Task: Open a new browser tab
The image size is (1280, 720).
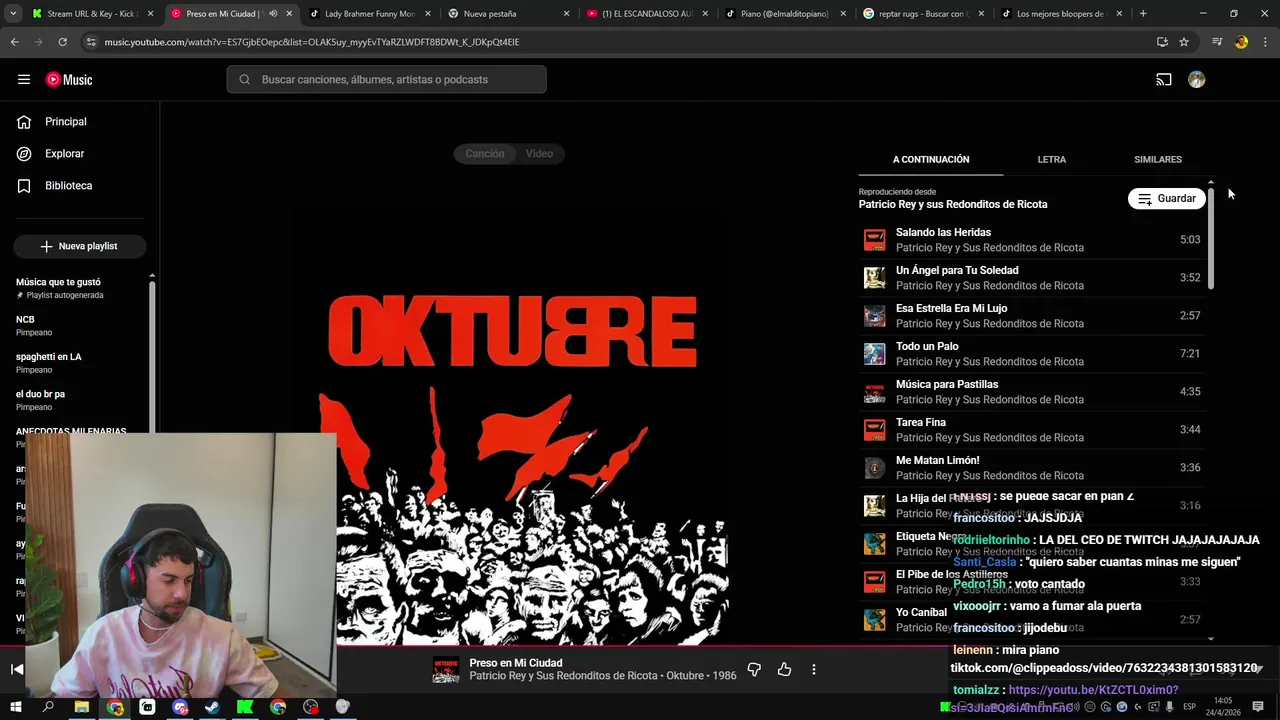Action: [1143, 14]
